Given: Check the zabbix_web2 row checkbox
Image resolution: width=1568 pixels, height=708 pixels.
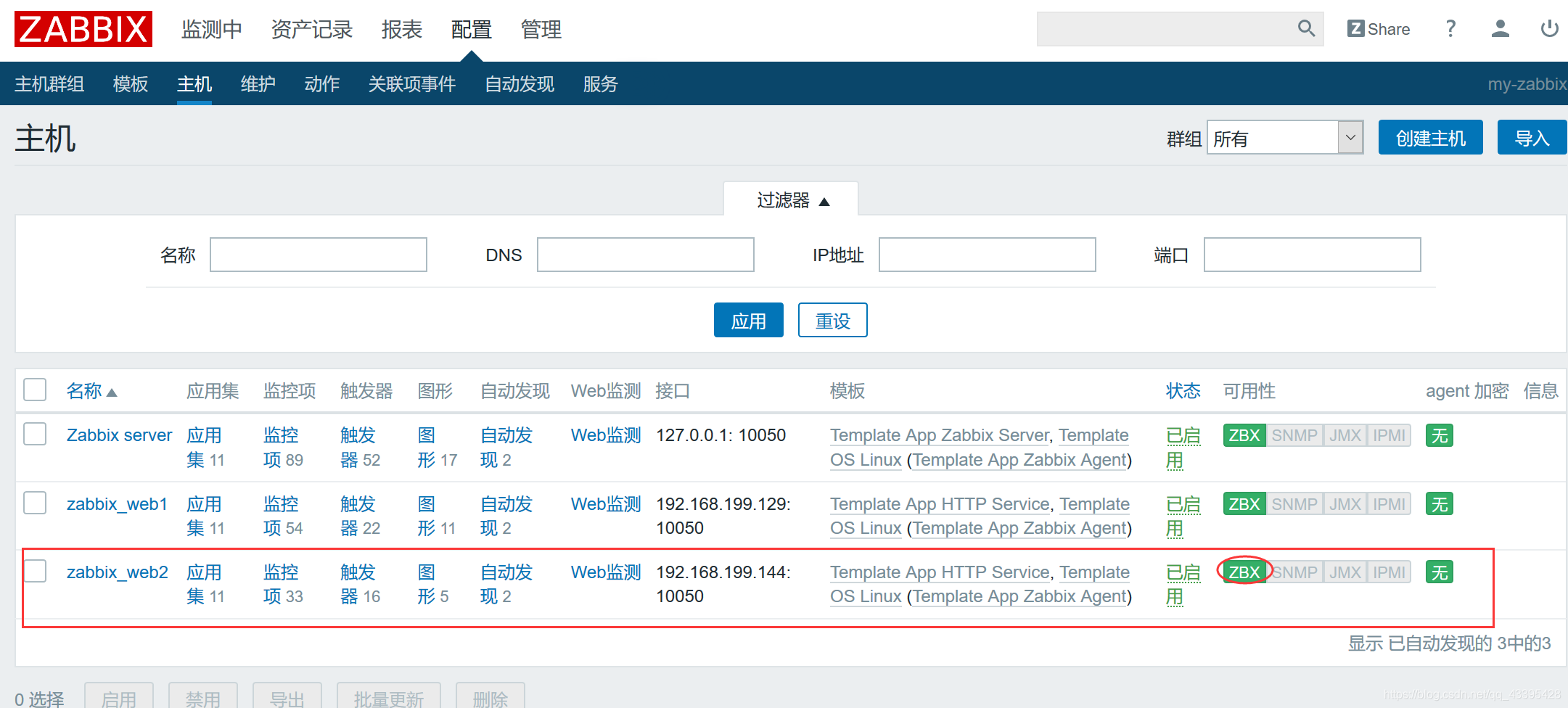Looking at the screenshot, I should click(35, 571).
